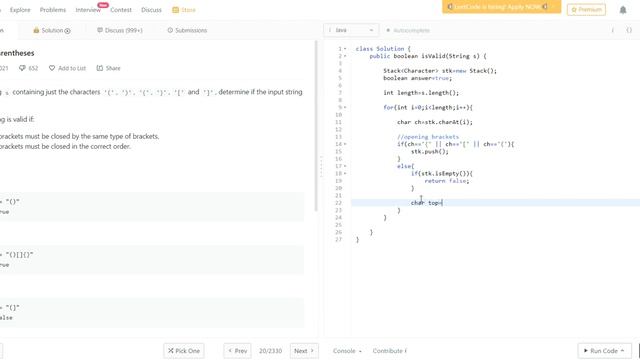The image size is (640, 360).
Task: Collapse the if block fold arrow, line 14
Action: 345,144
